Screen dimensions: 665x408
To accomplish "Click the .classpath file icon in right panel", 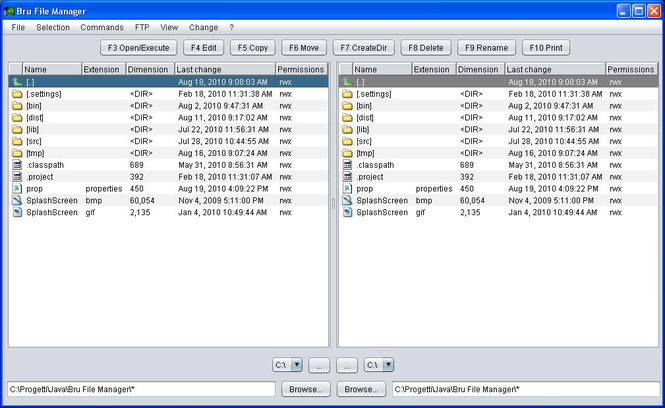I will pos(347,165).
